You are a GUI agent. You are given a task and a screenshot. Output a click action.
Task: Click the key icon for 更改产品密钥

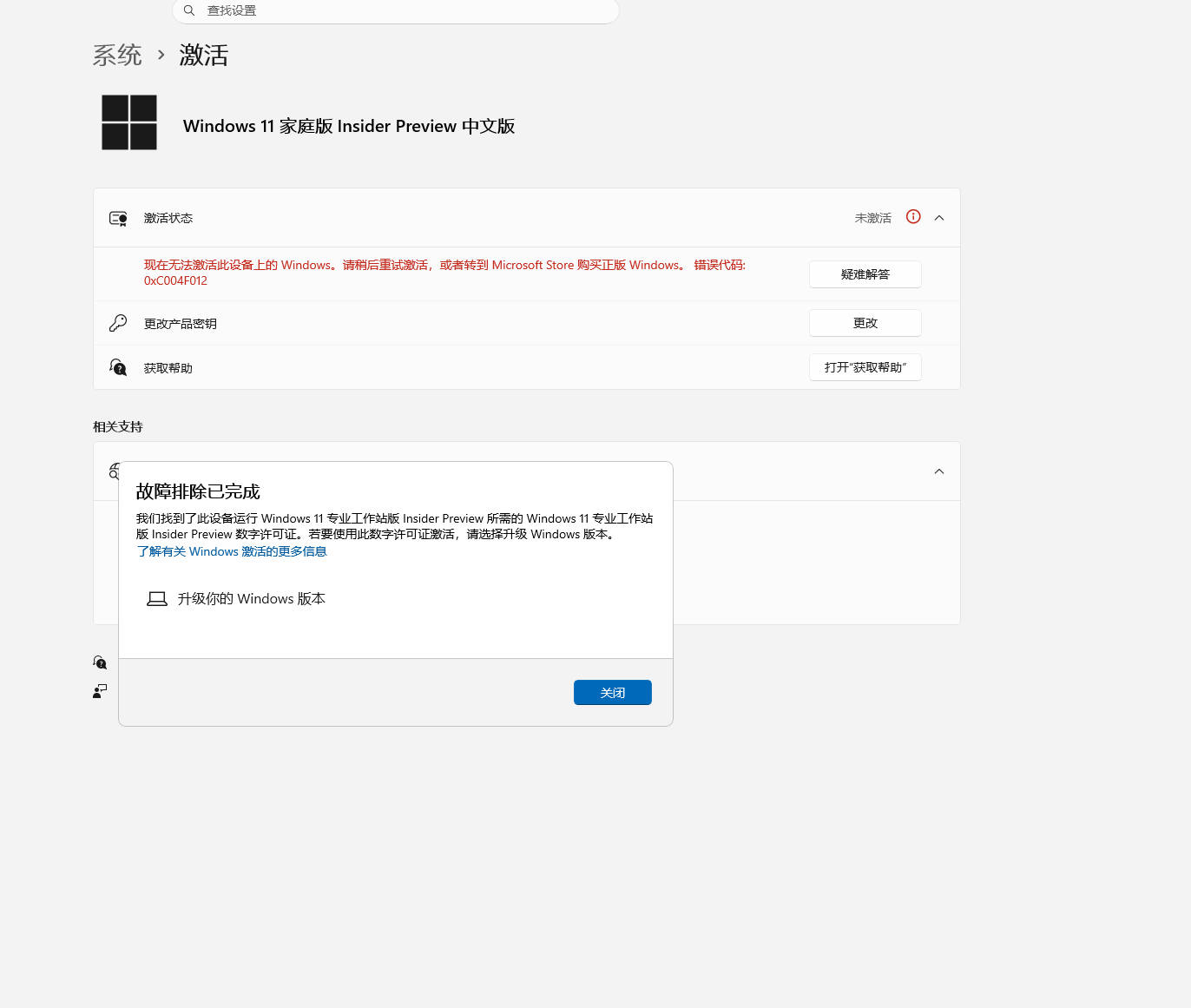pyautogui.click(x=118, y=323)
